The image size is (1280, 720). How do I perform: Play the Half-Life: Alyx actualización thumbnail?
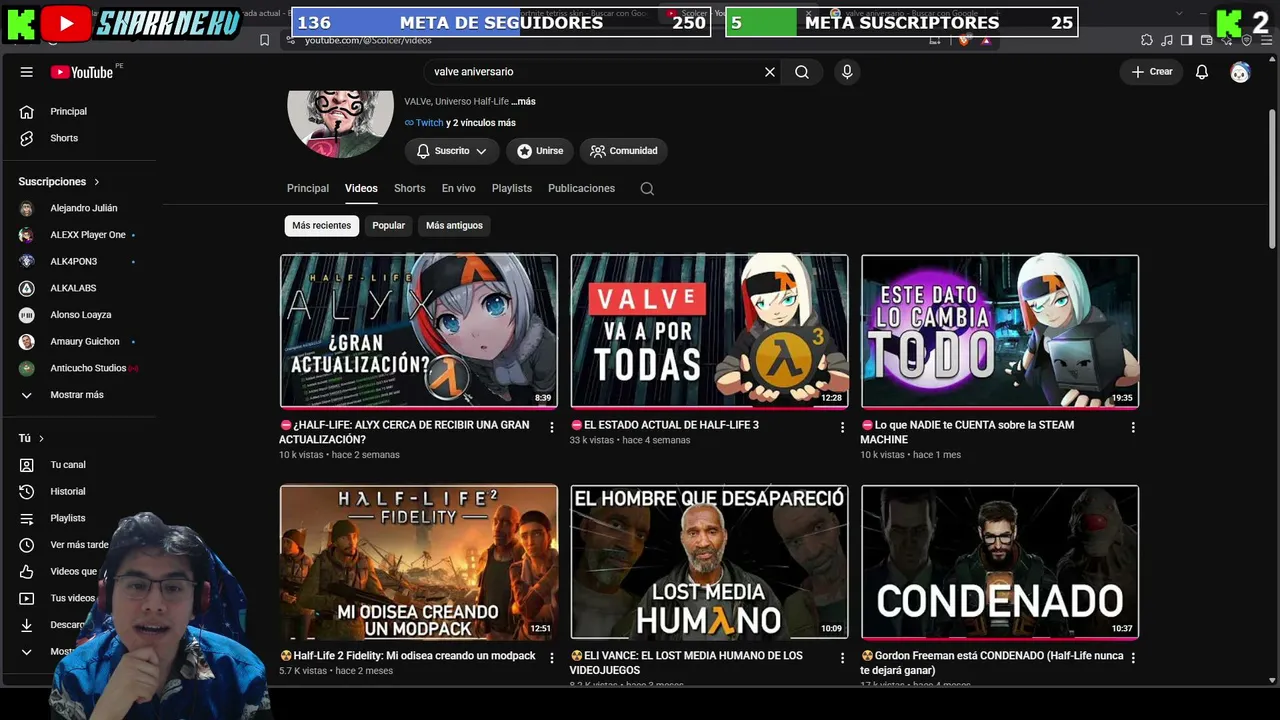[419, 331]
